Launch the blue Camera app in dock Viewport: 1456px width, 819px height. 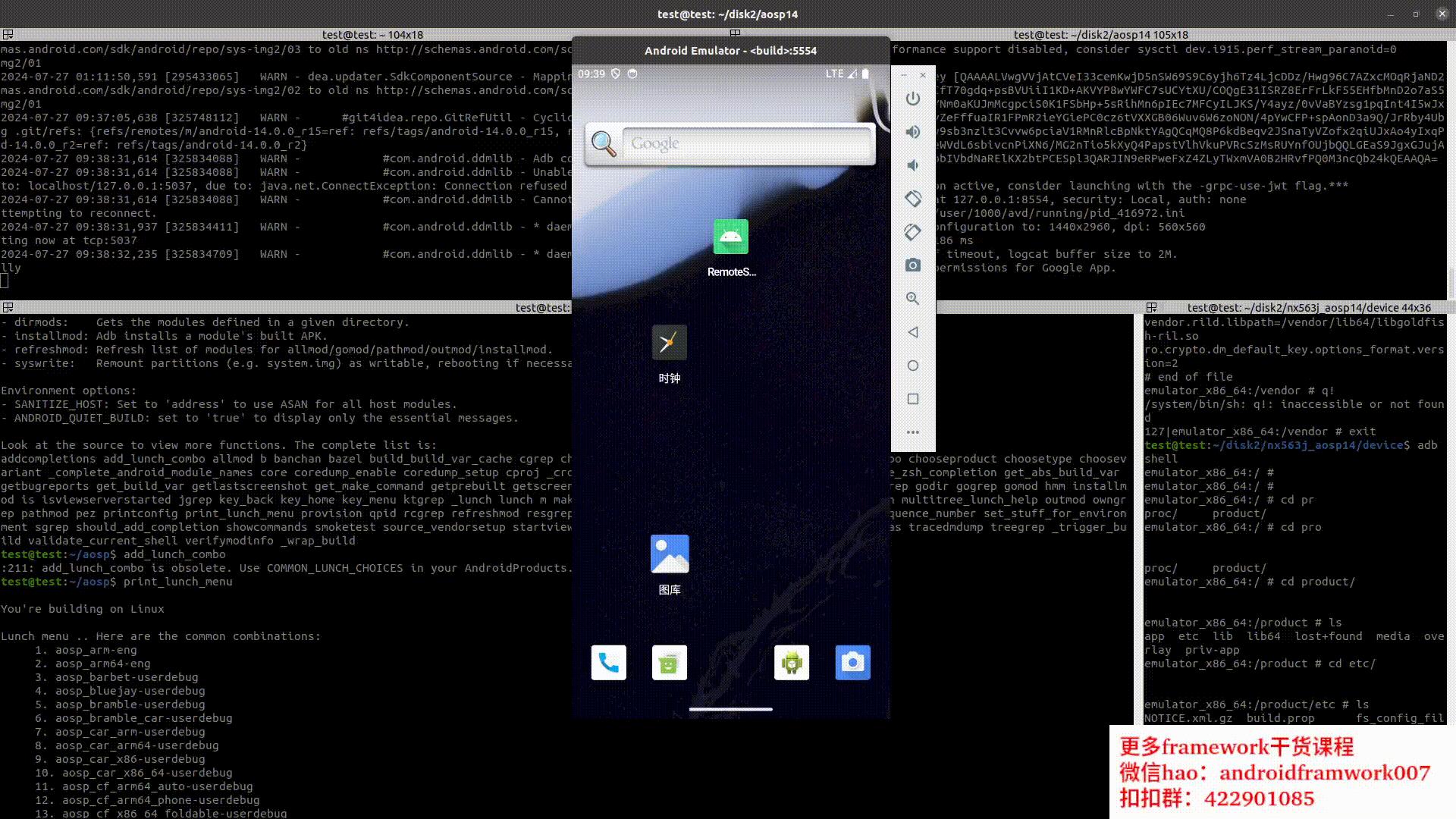coord(852,663)
